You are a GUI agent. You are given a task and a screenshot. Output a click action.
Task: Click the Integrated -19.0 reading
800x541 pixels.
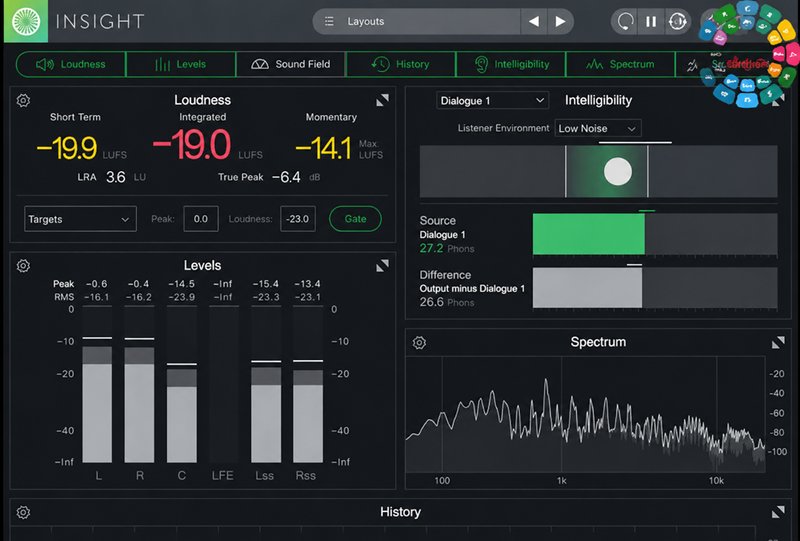coord(192,144)
